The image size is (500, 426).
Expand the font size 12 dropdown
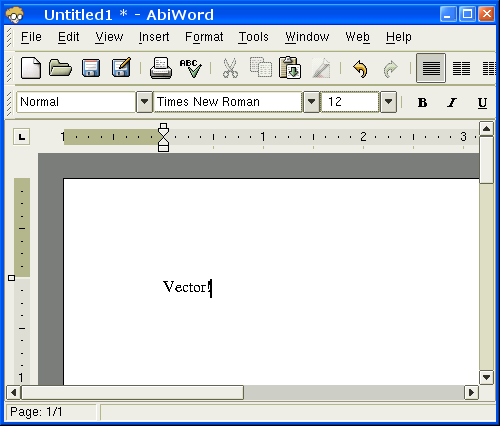[x=388, y=101]
